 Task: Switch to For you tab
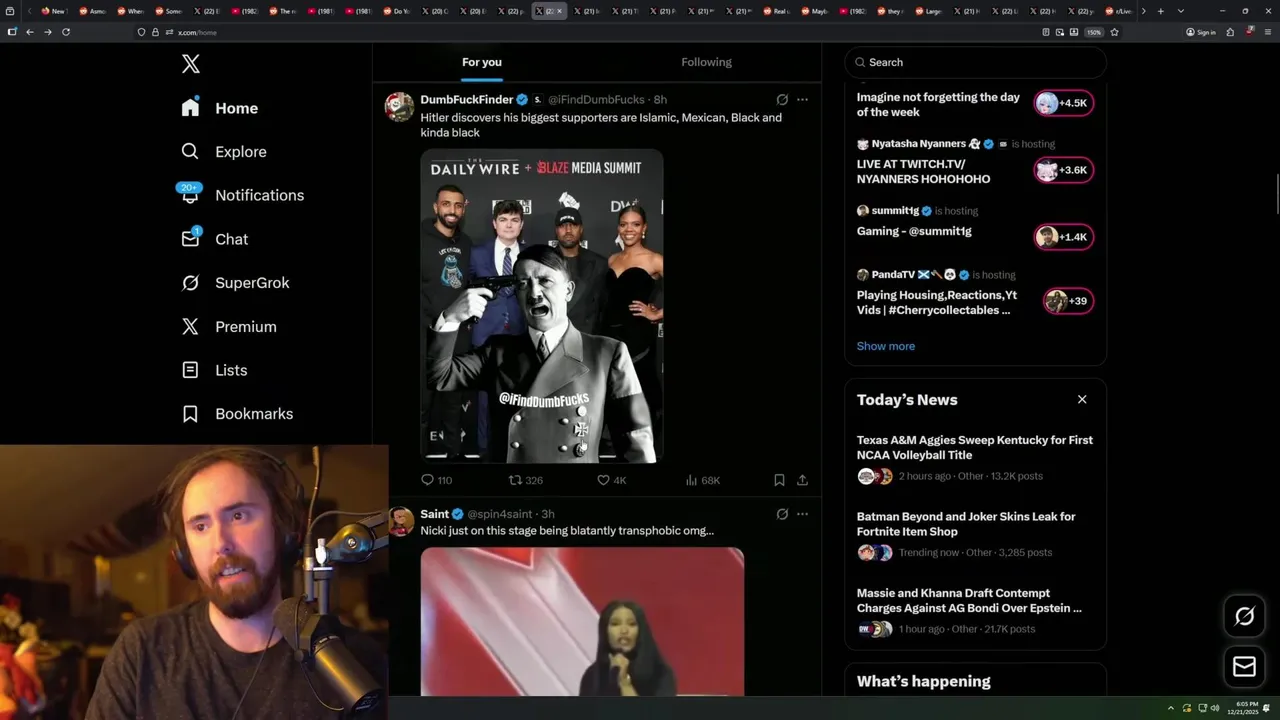click(x=482, y=62)
